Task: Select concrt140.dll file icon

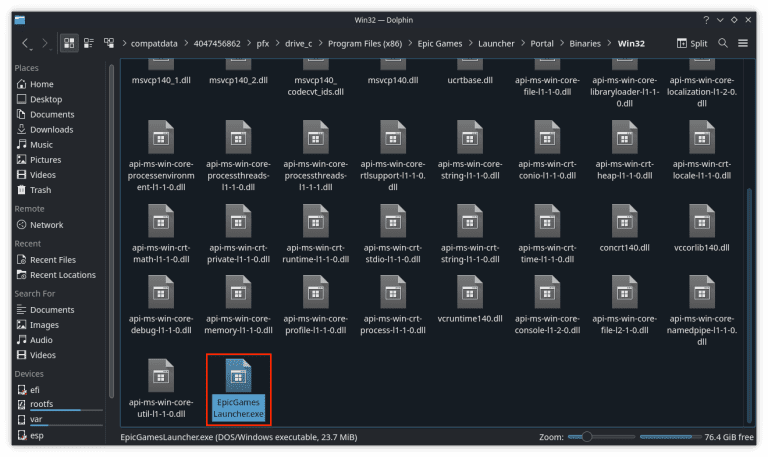Action: click(x=624, y=221)
